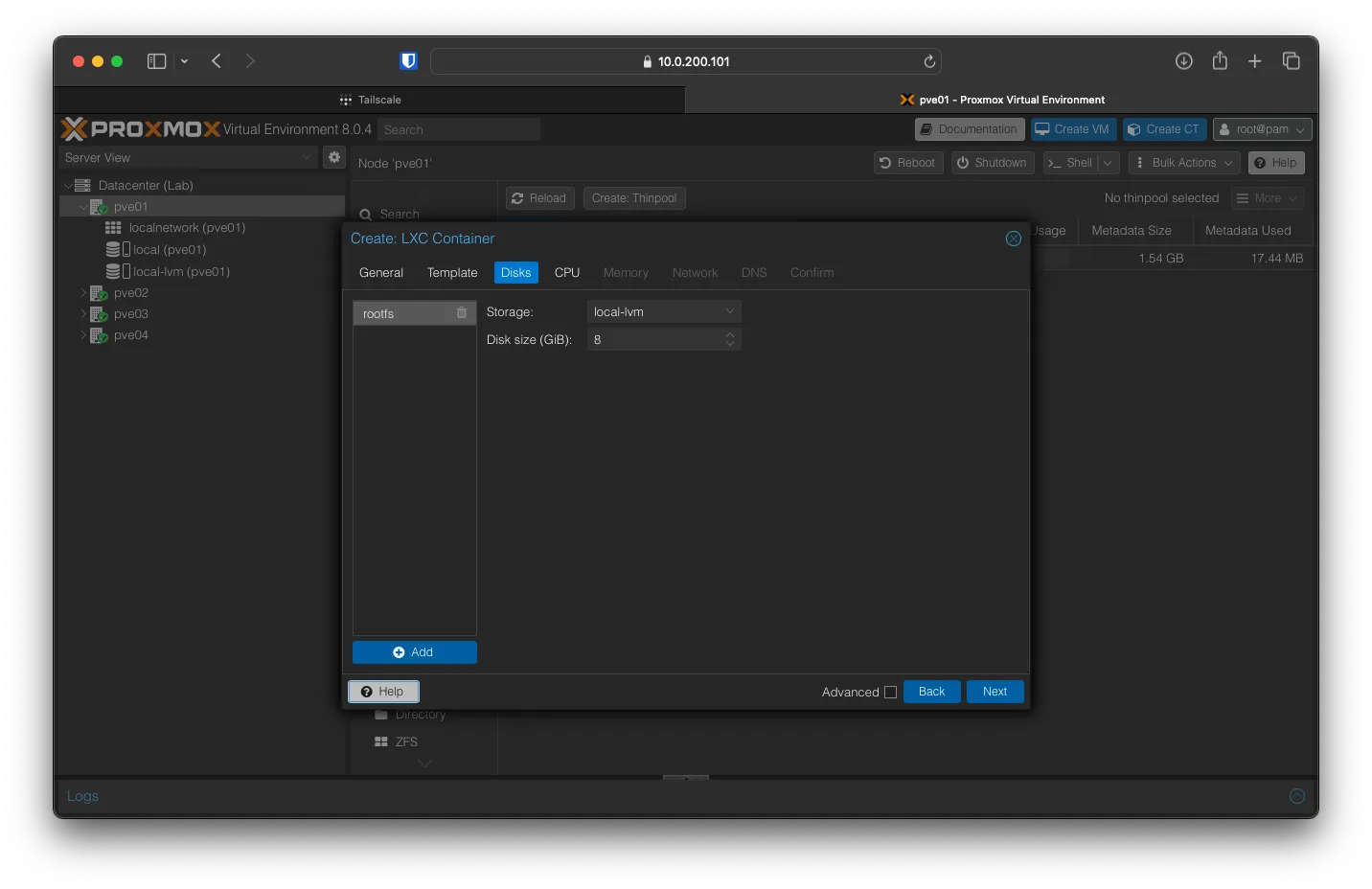This screenshot has width=1372, height=889.
Task: Open the Storage local-lvm dropdown
Action: 730,311
